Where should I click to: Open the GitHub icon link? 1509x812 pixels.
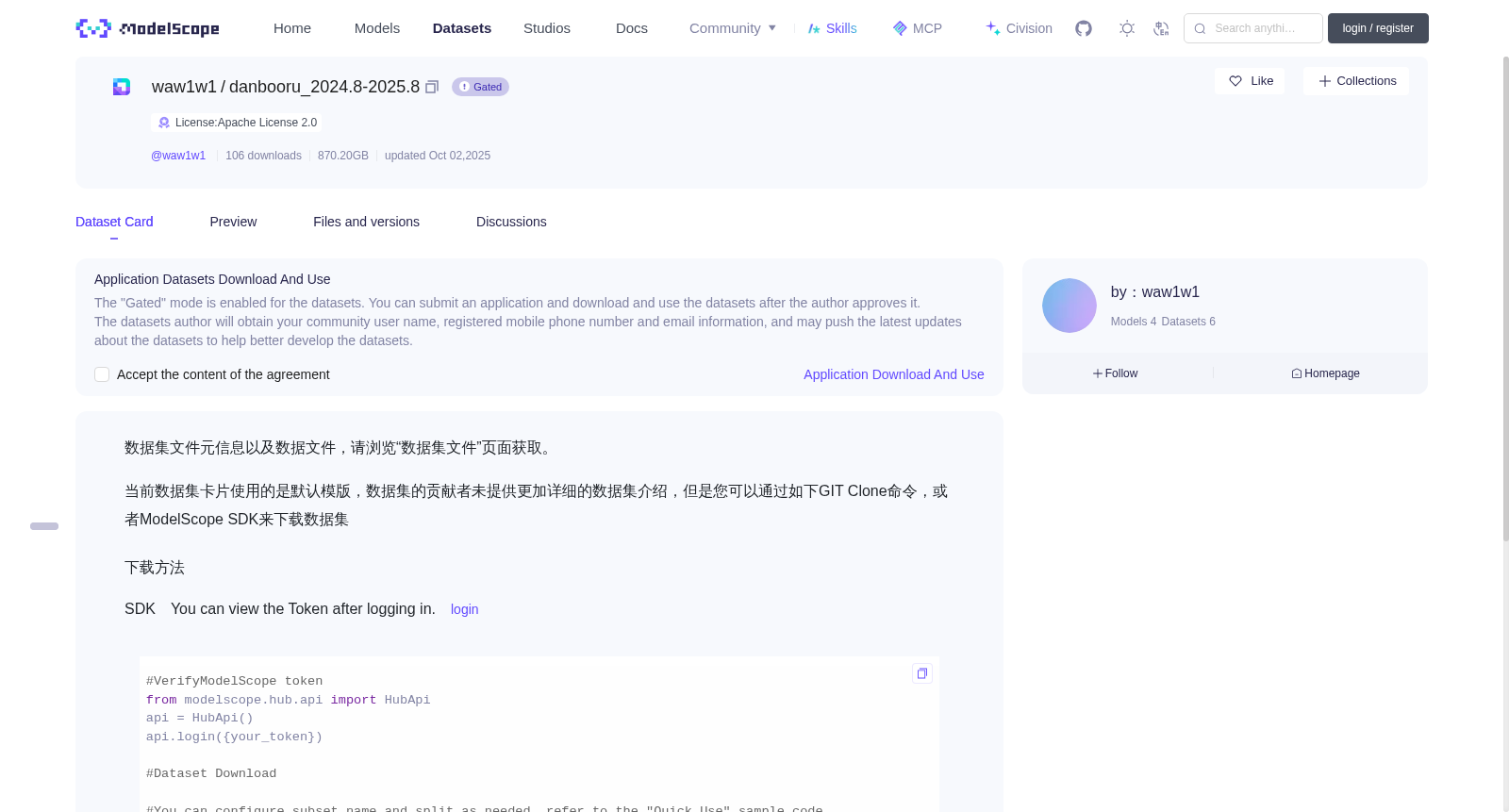(1084, 28)
